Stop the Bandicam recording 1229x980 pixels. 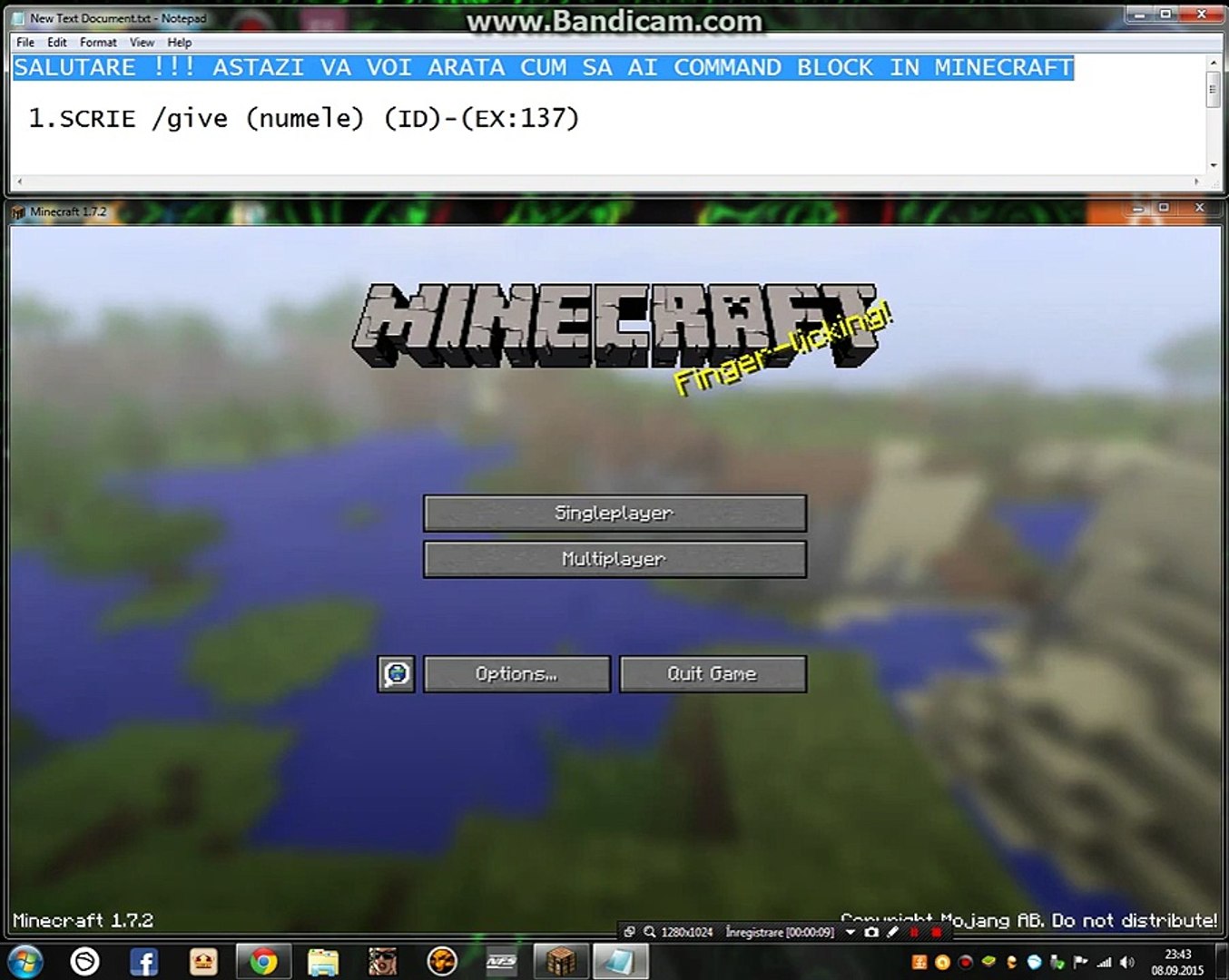tap(936, 932)
